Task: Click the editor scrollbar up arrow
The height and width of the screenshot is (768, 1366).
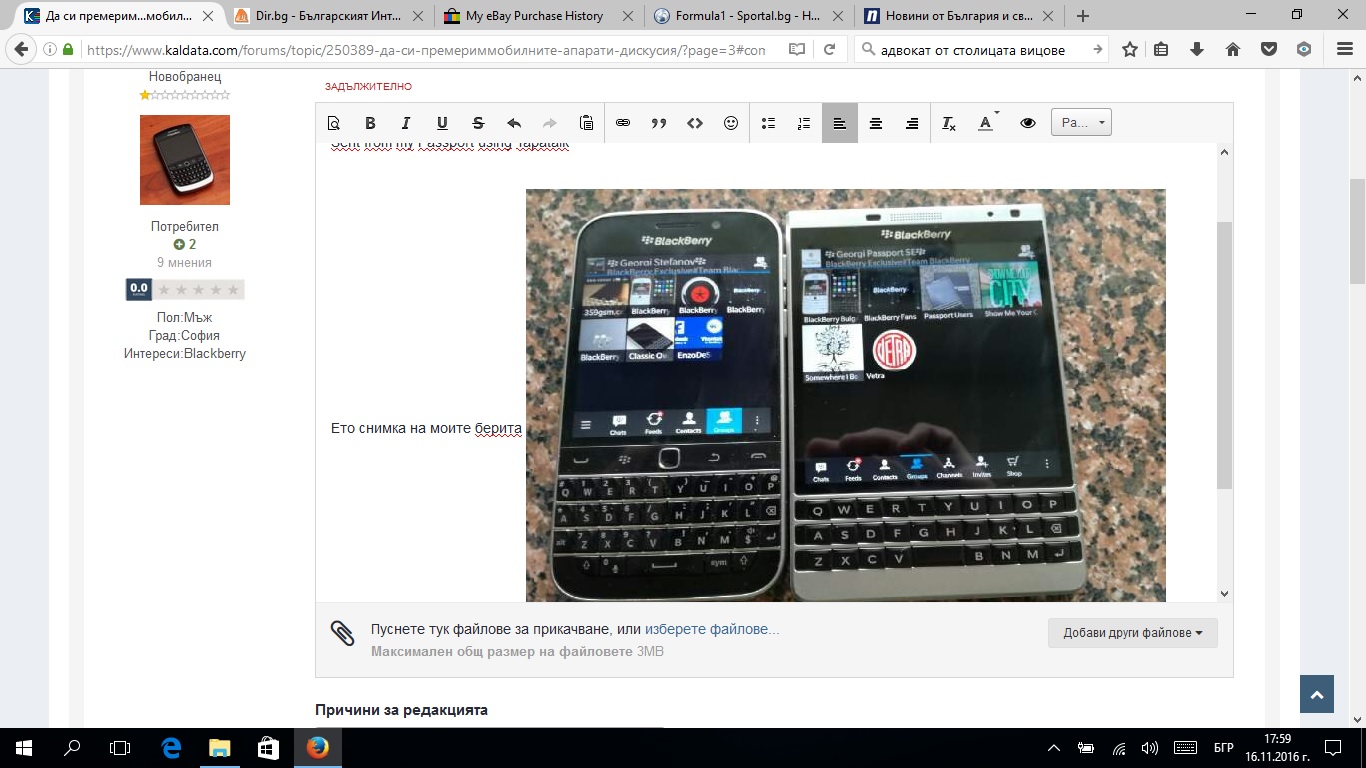Action: point(1225,152)
